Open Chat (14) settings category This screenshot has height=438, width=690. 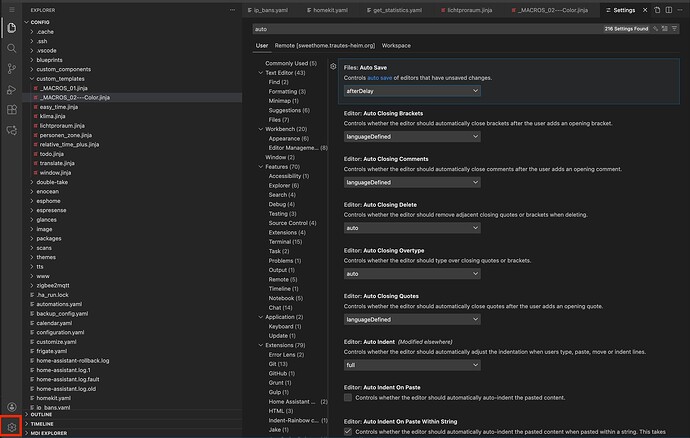[280, 308]
